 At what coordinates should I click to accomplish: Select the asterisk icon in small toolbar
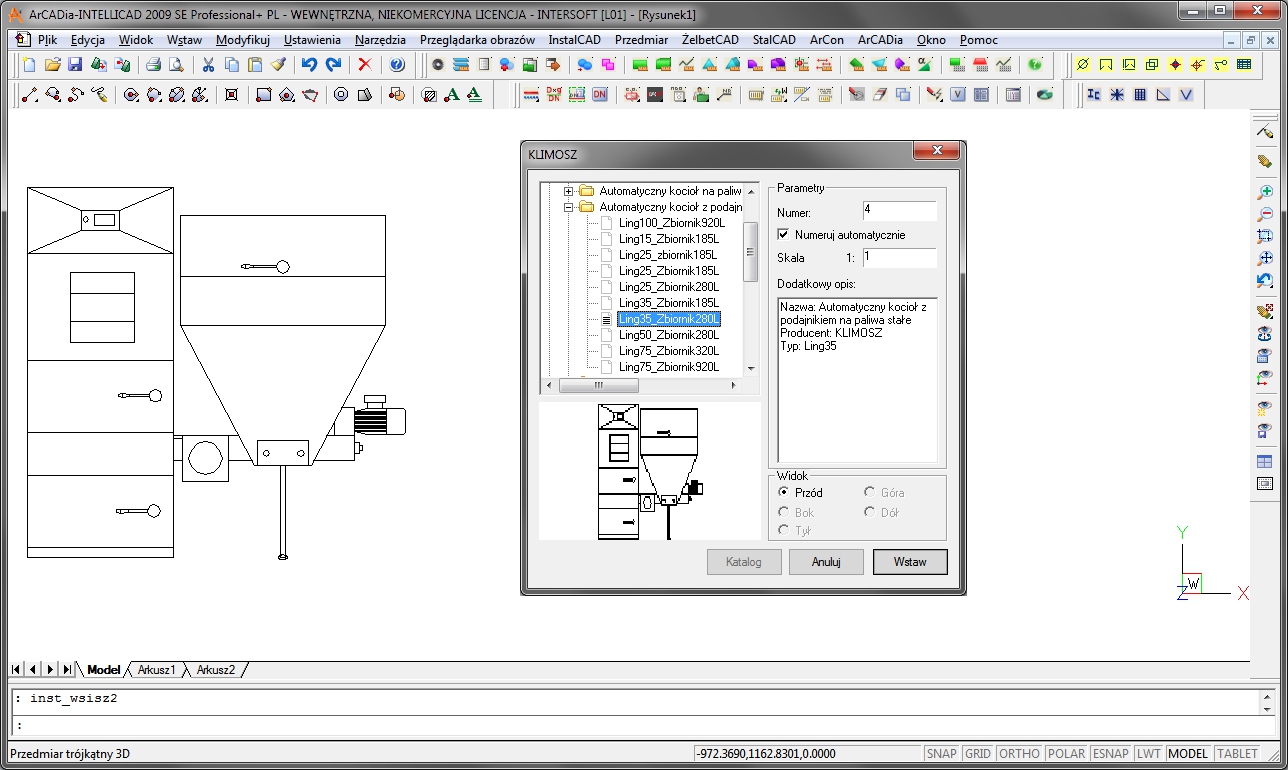pos(1116,95)
